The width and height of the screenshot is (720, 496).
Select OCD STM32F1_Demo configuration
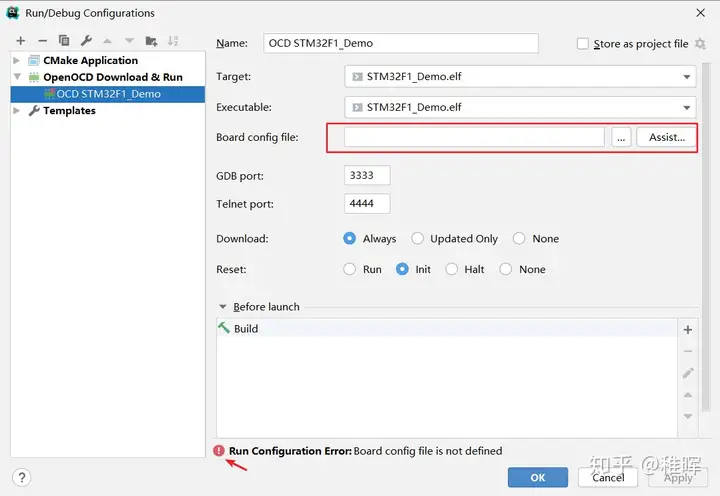(x=108, y=94)
